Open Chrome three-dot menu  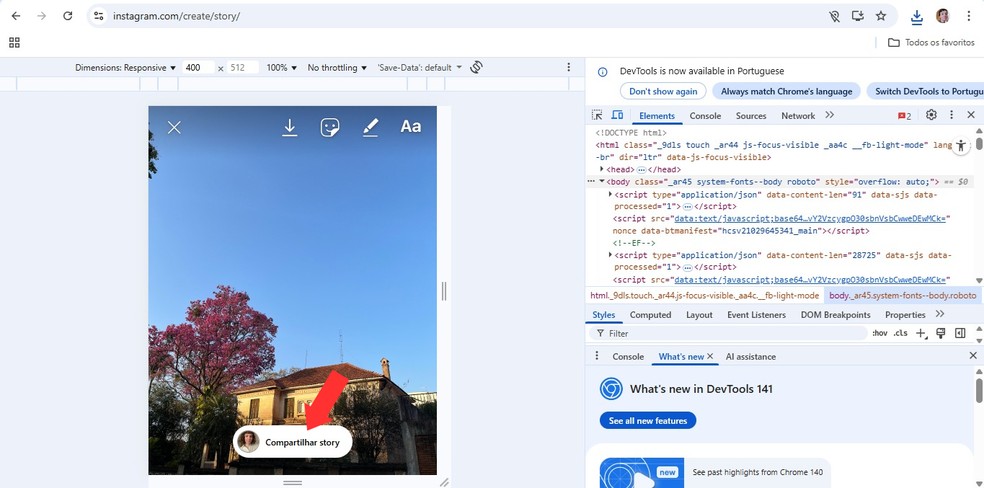coord(969,16)
